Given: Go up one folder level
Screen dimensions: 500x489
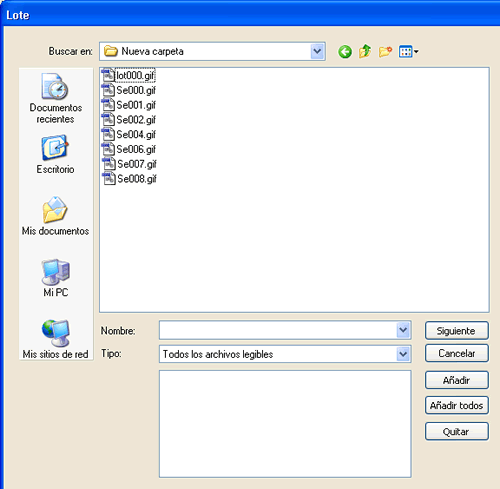Looking at the screenshot, I should coord(365,52).
